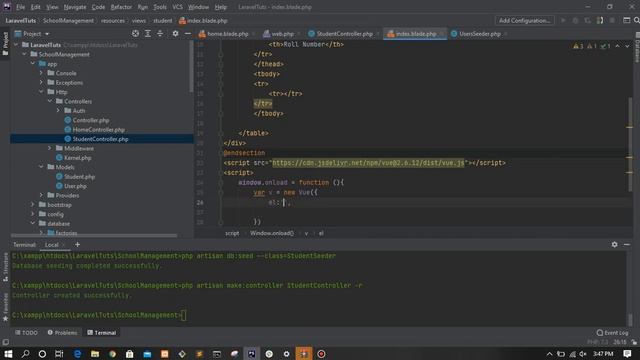The image size is (640, 360).
Task: Click 'Window.onload()' breadcrumb
Action: [x=272, y=233]
